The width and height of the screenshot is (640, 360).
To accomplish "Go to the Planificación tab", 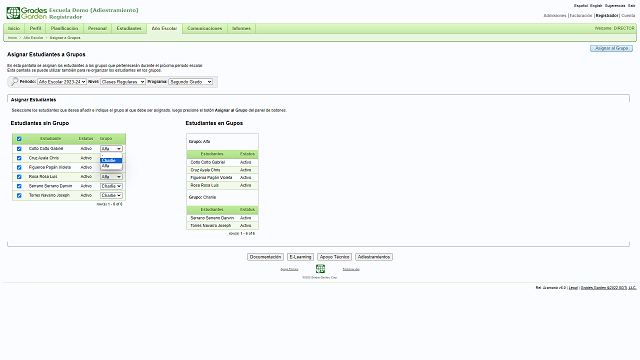I will [64, 29].
